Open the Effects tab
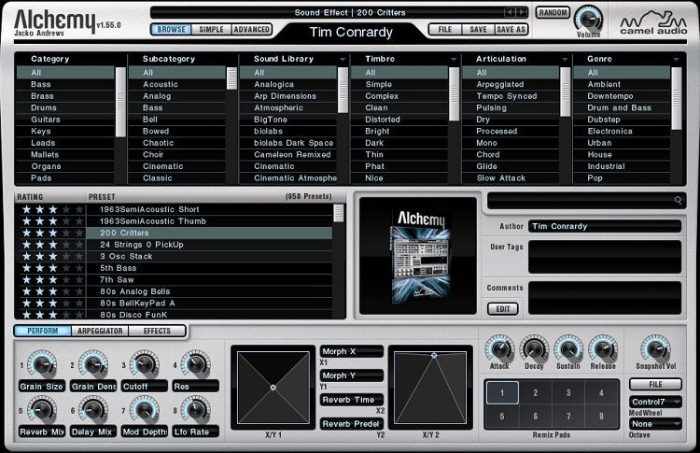 (x=156, y=331)
